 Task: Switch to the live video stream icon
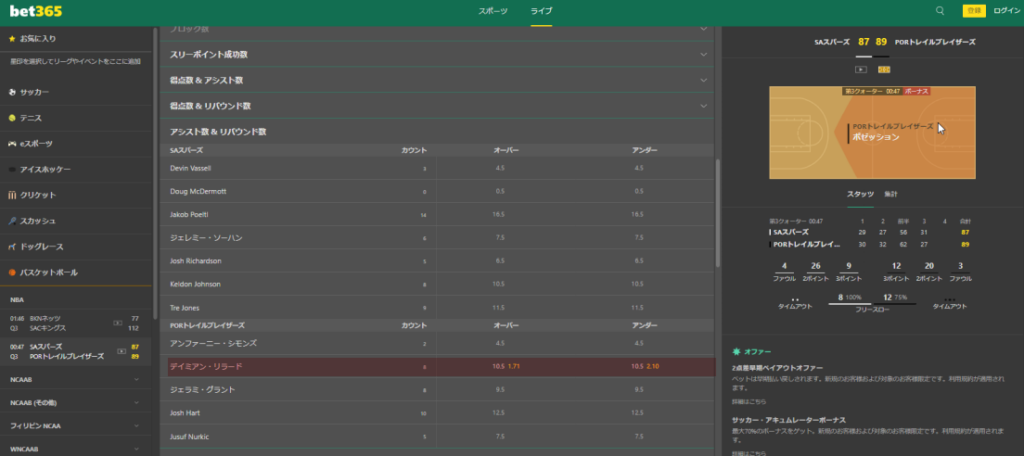[862, 69]
